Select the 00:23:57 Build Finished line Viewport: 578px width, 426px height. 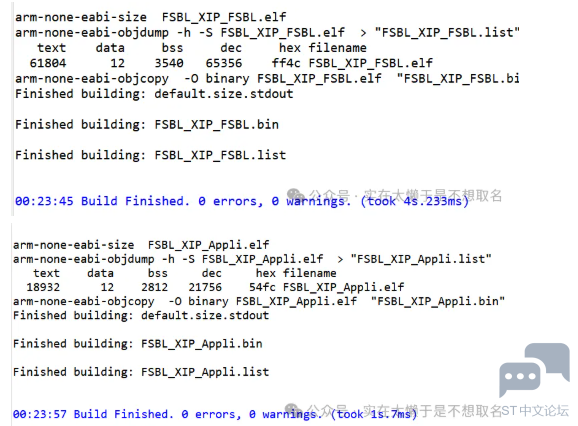click(215, 414)
